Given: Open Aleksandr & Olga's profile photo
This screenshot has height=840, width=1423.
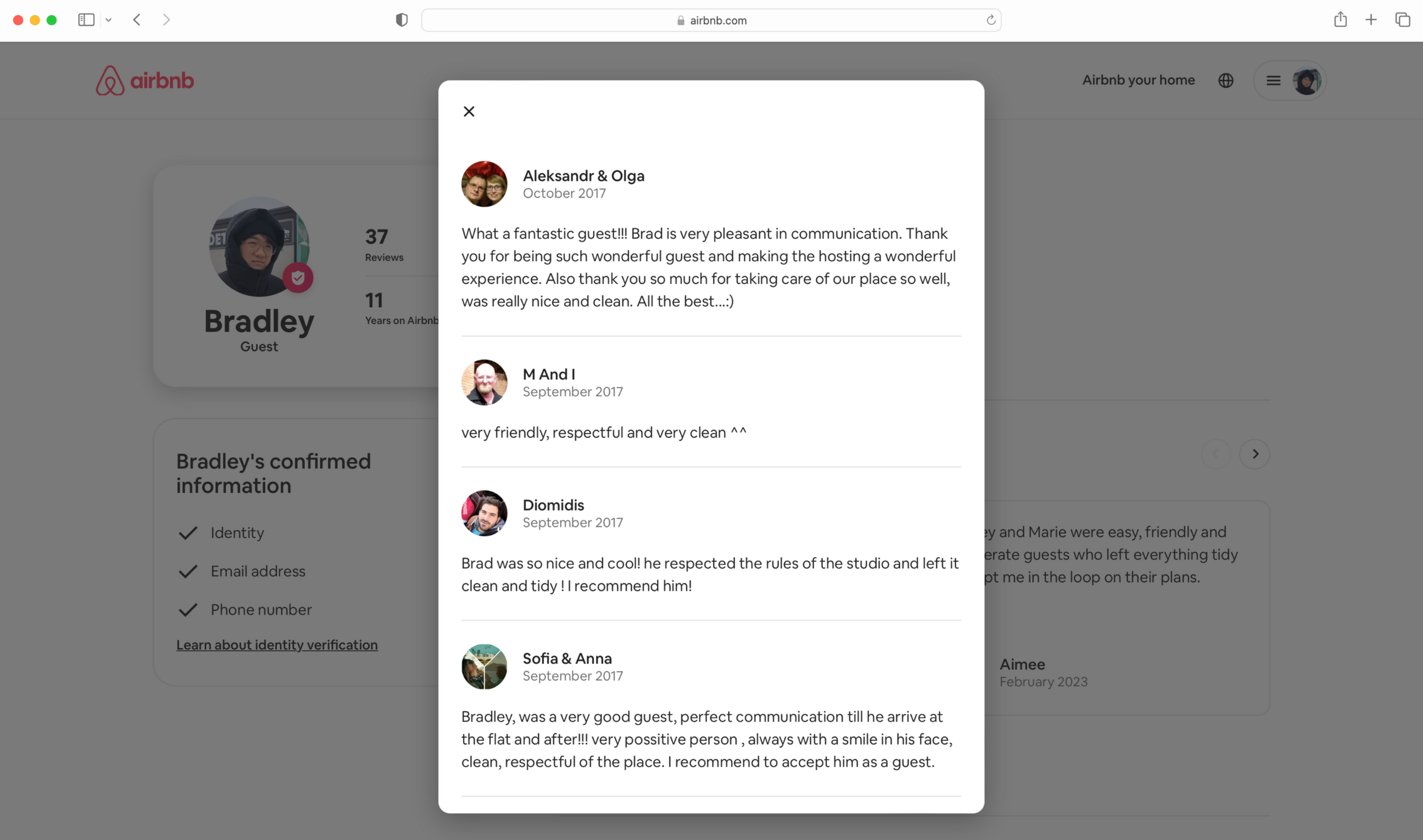Looking at the screenshot, I should click(x=484, y=184).
